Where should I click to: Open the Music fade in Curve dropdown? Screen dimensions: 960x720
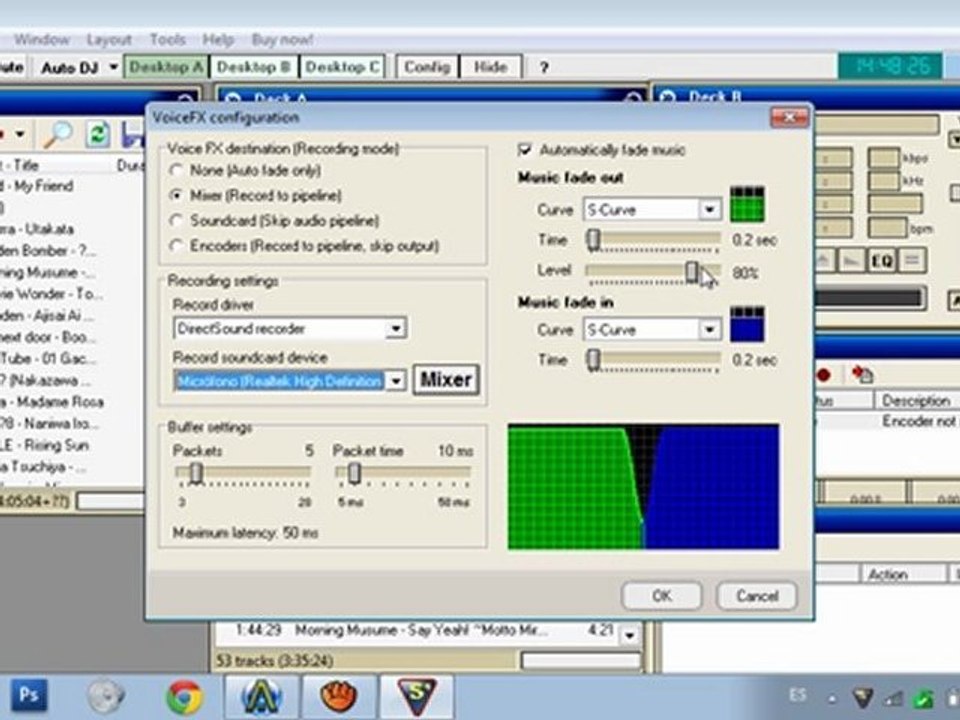pyautogui.click(x=710, y=329)
